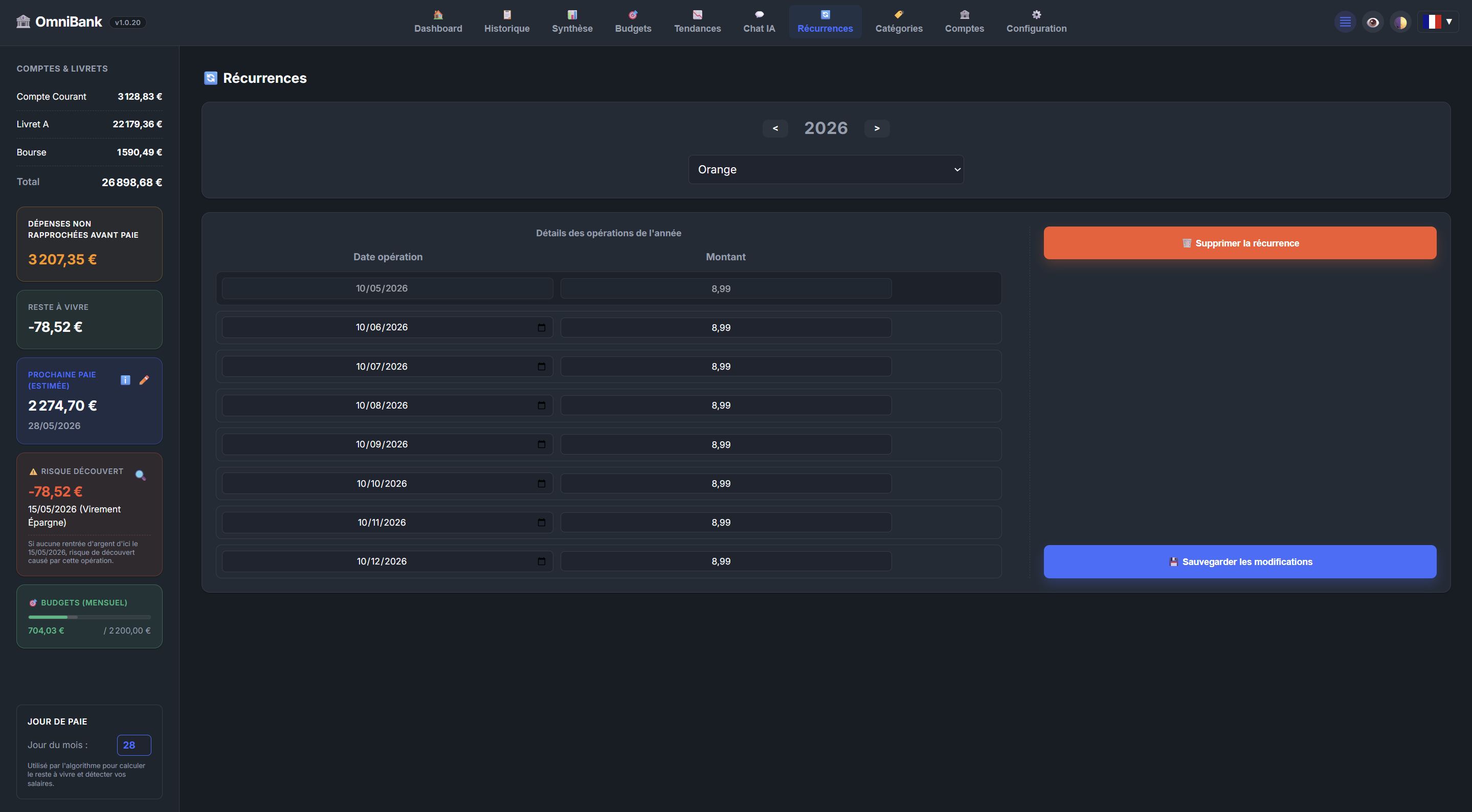The image size is (1472, 812).
Task: Open calendar picker for 10/09/2026
Action: click(x=541, y=444)
